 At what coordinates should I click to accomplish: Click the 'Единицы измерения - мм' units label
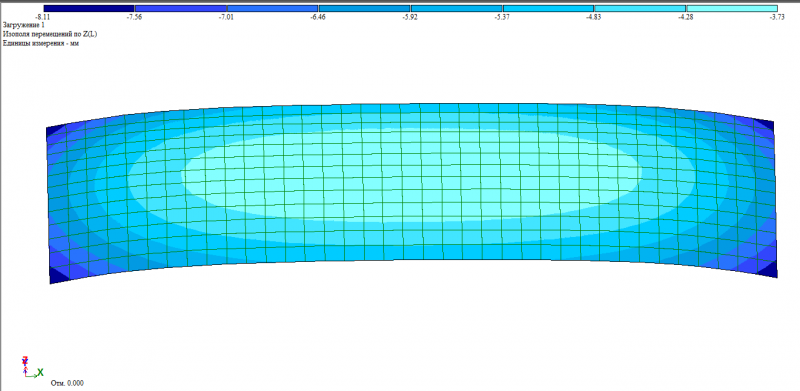[x=41, y=43]
